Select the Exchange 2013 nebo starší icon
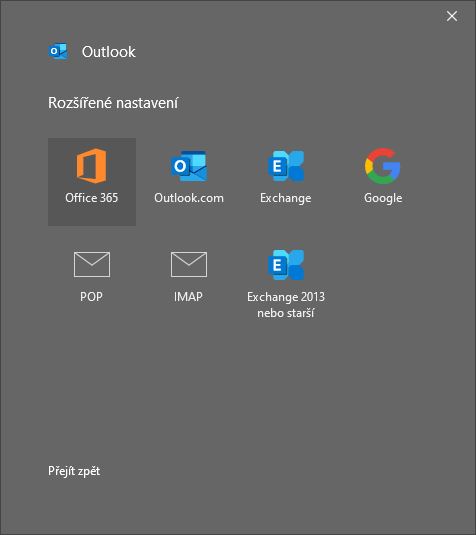Image resolution: width=476 pixels, height=535 pixels. point(286,265)
